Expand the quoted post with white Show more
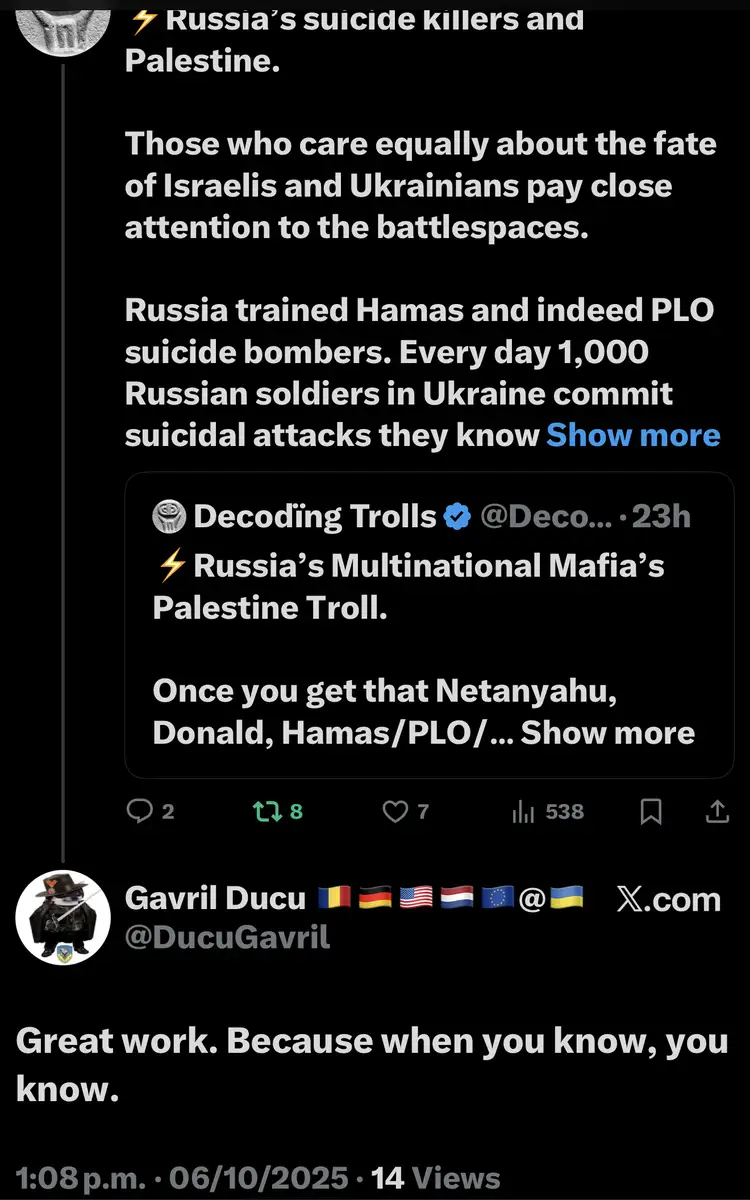 coord(608,732)
